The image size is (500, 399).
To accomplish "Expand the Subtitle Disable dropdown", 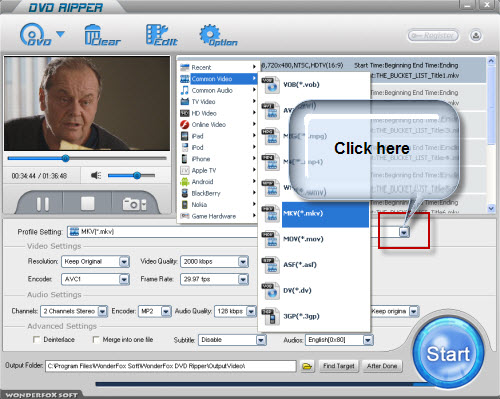I will point(261,340).
